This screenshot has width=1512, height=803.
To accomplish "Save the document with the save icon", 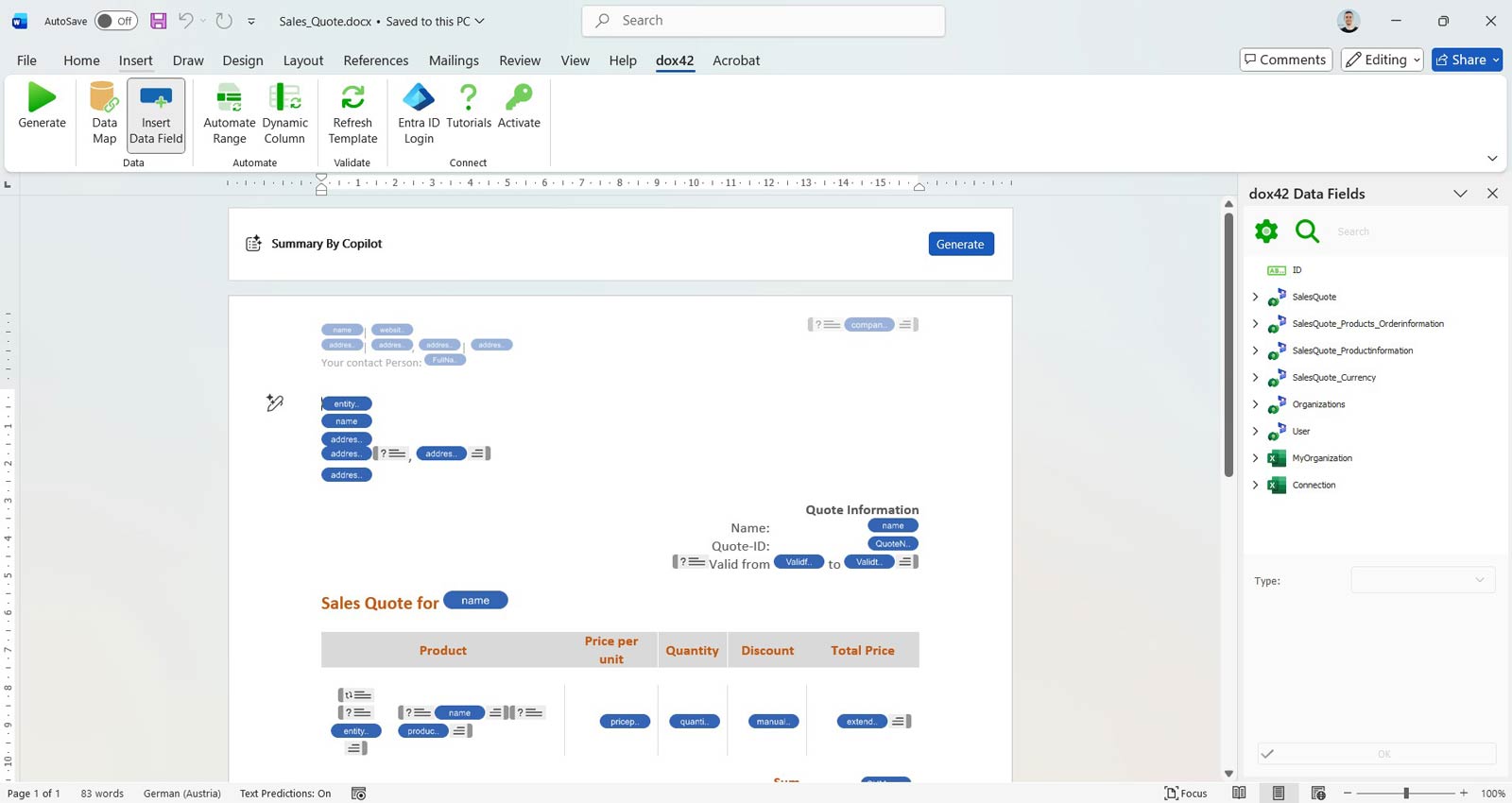I will 158,21.
